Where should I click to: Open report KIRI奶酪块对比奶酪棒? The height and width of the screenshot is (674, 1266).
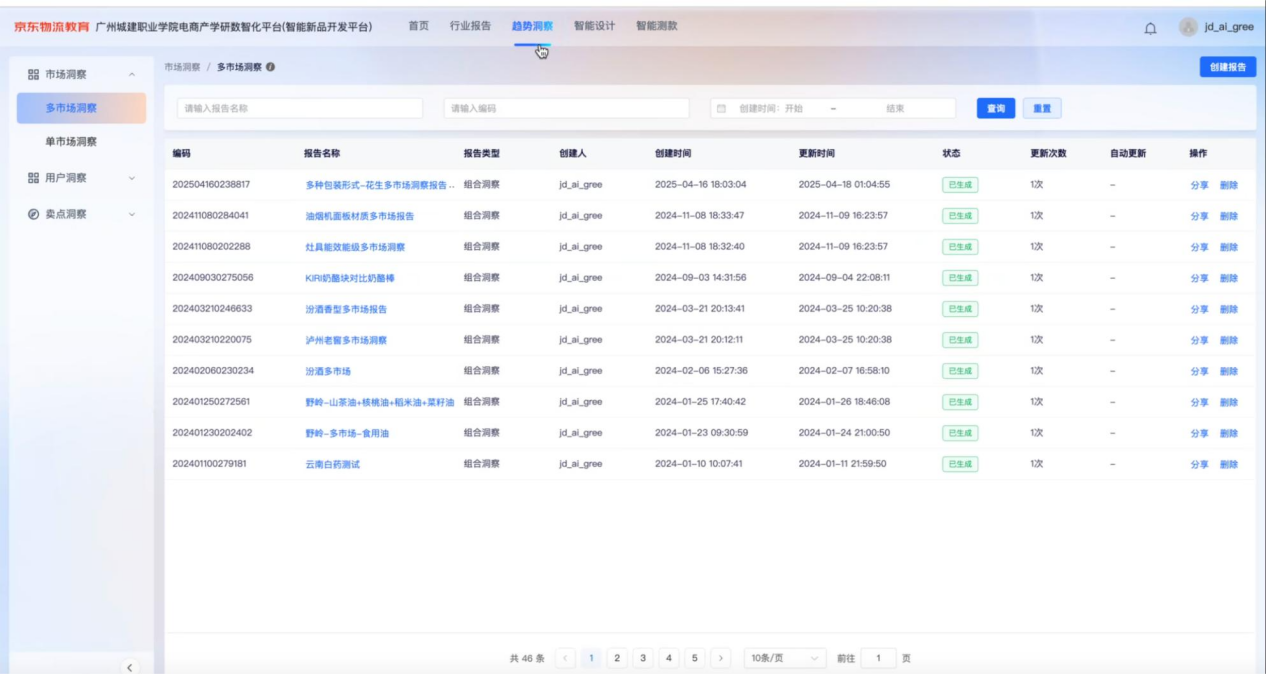click(350, 278)
